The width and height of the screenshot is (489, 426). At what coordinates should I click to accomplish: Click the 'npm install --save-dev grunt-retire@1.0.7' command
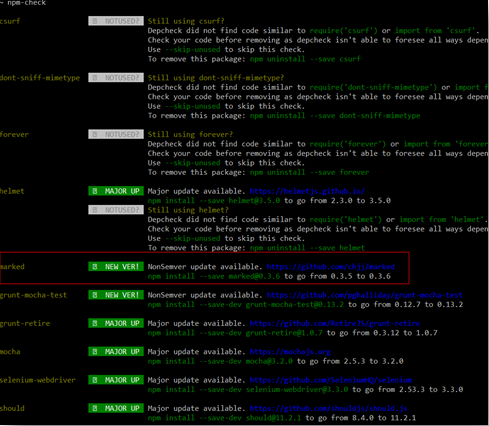point(235,333)
